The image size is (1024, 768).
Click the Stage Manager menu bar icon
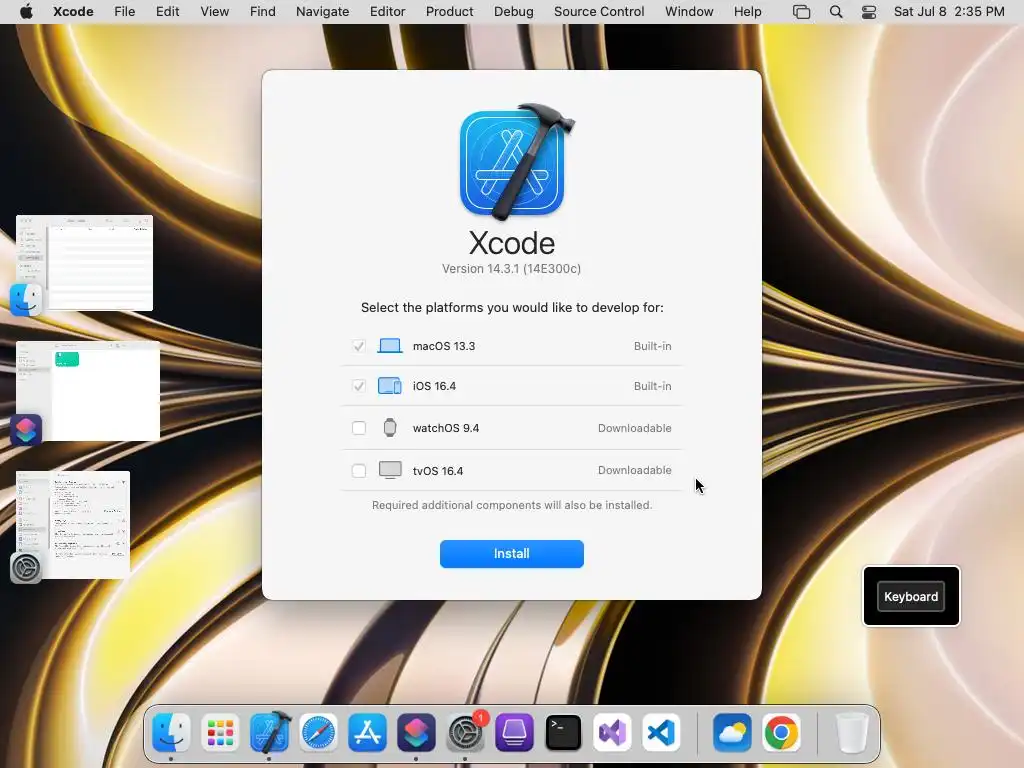click(801, 11)
